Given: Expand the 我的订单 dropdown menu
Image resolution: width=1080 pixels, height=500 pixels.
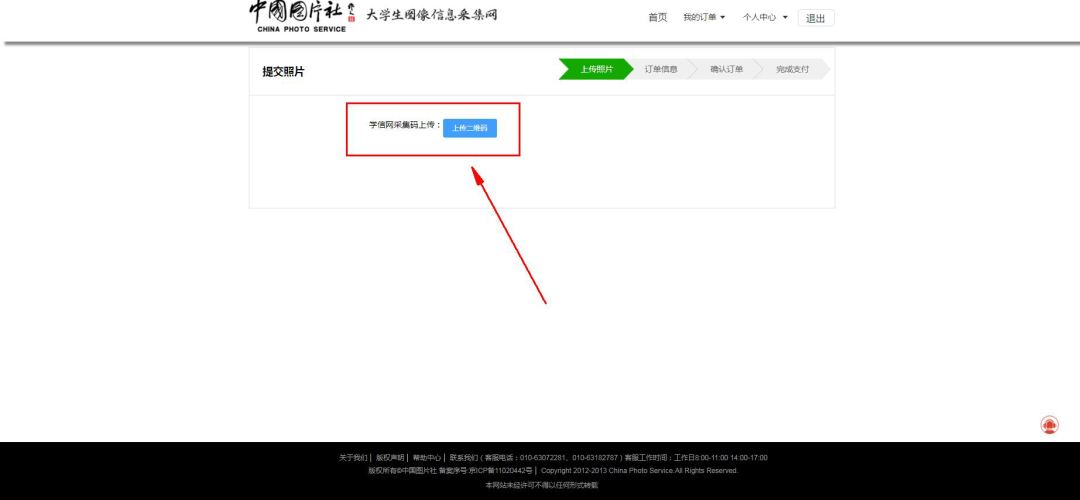Looking at the screenshot, I should point(704,18).
